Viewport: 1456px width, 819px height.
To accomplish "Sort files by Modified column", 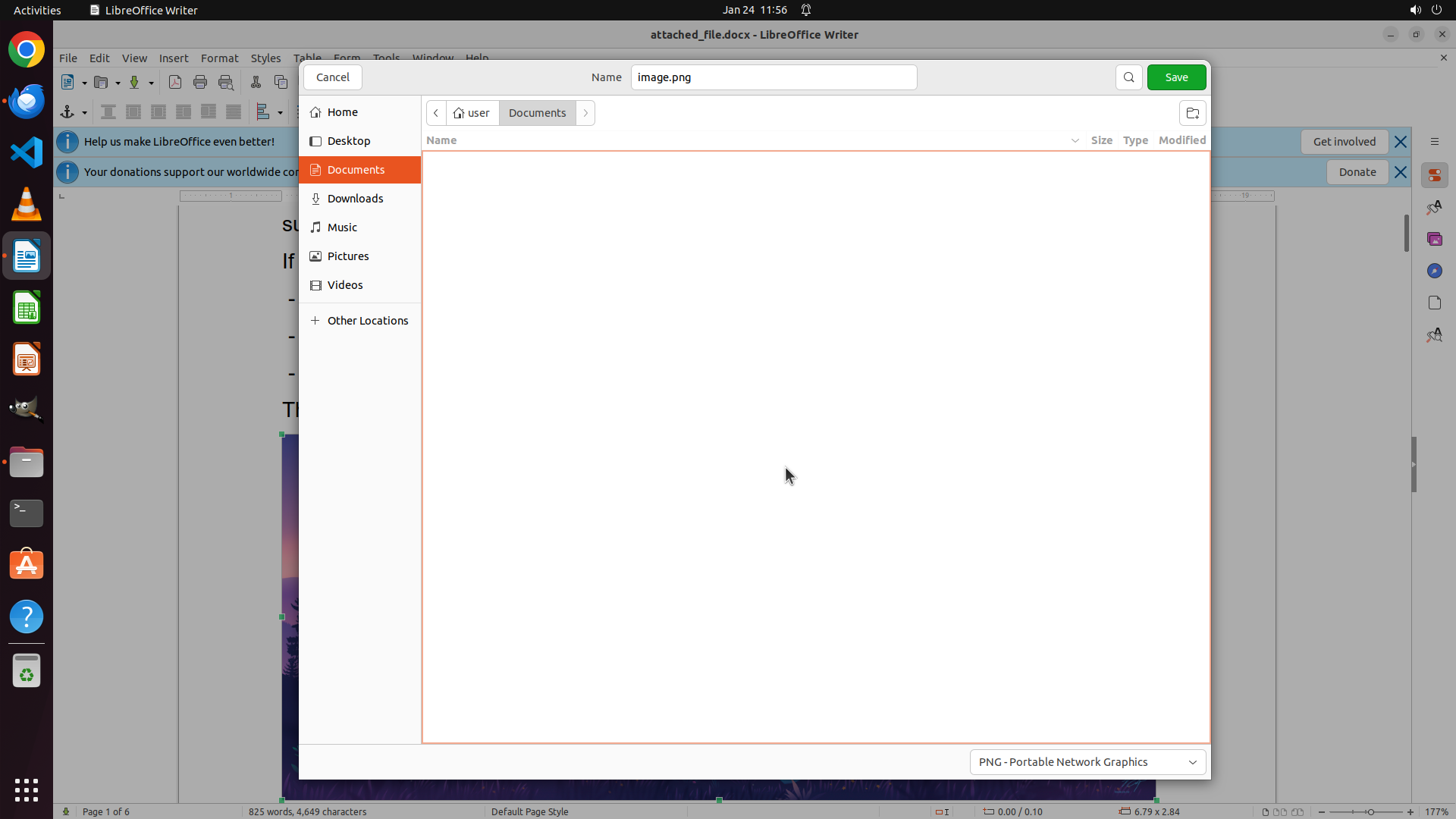I will point(1181,140).
